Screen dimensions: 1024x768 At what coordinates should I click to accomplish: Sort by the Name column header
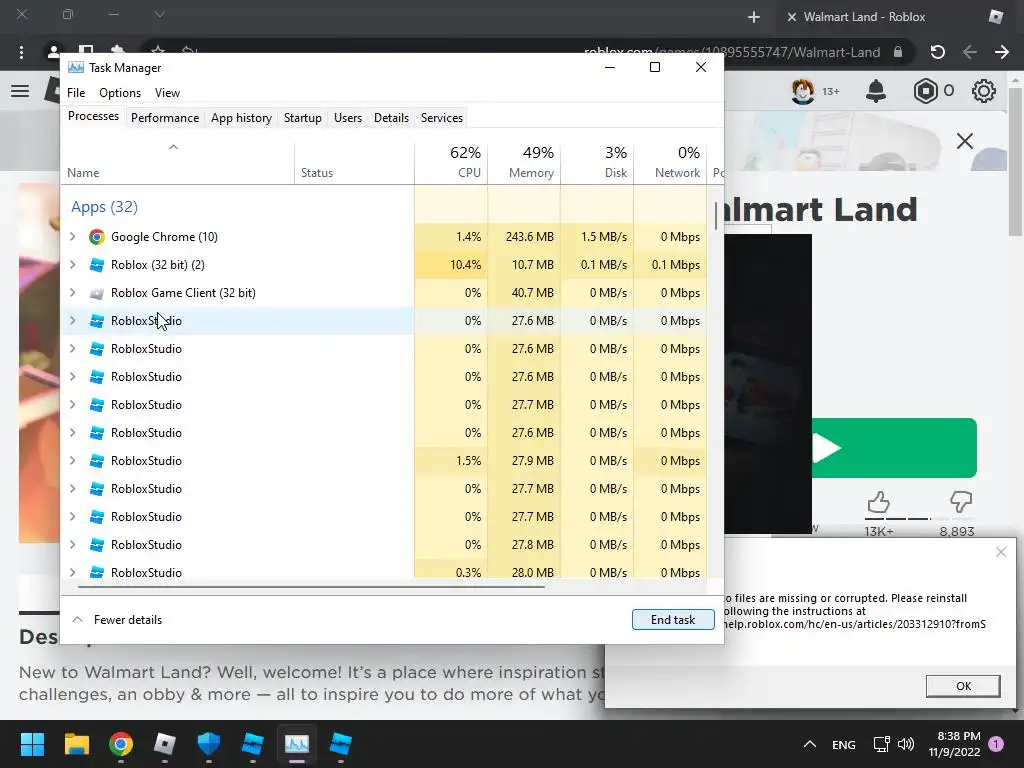(x=178, y=162)
